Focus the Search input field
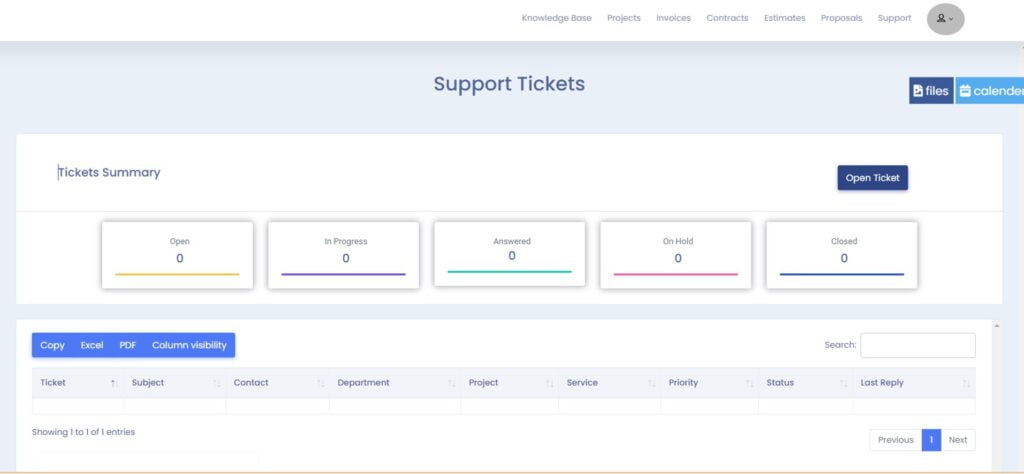This screenshot has width=1024, height=474. pyautogui.click(x=918, y=345)
